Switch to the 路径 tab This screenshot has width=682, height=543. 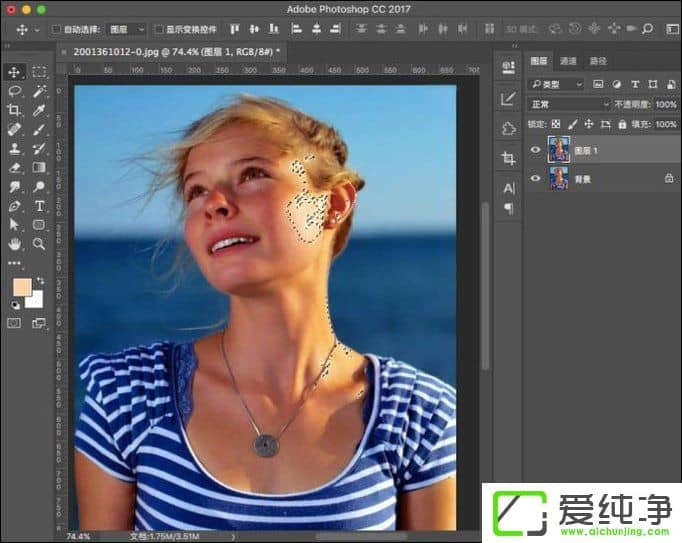pos(598,61)
